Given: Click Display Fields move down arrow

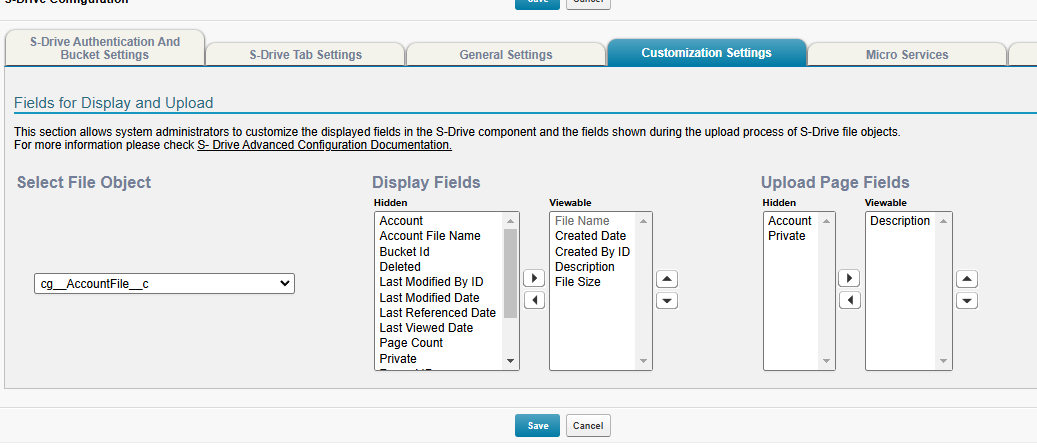Looking at the screenshot, I should tap(667, 300).
